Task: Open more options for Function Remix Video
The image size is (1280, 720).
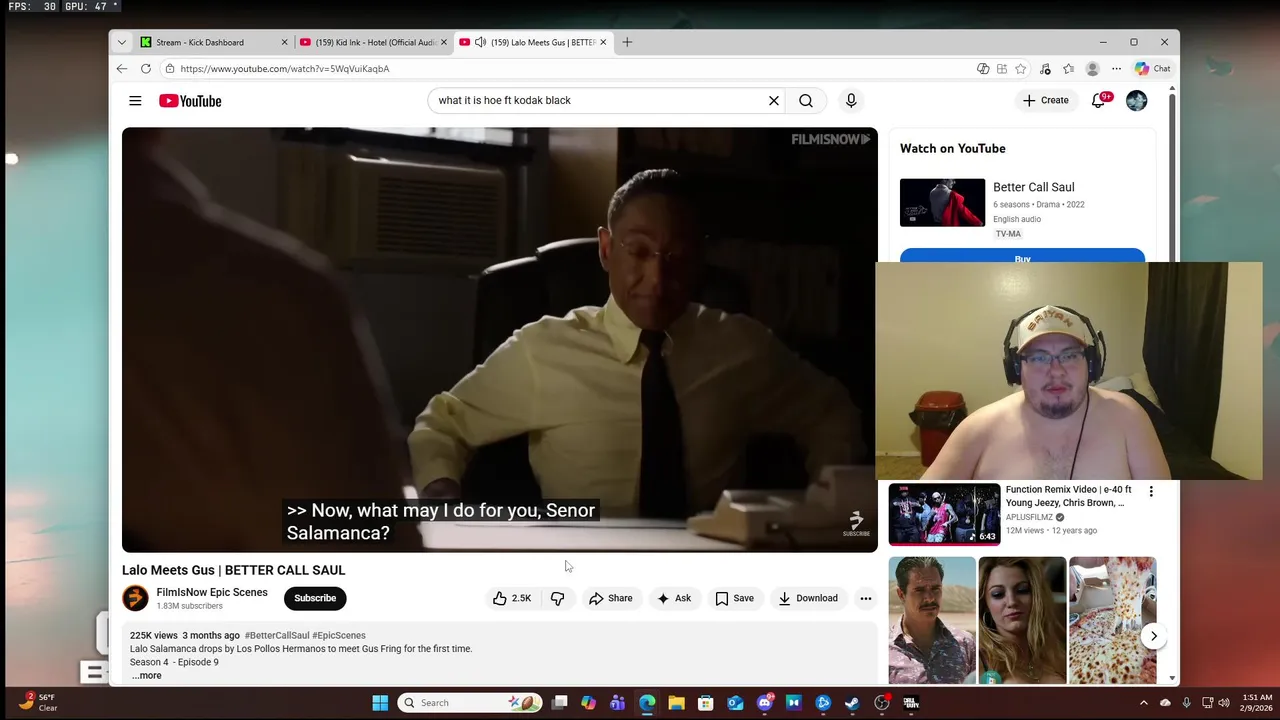Action: click(x=1151, y=491)
